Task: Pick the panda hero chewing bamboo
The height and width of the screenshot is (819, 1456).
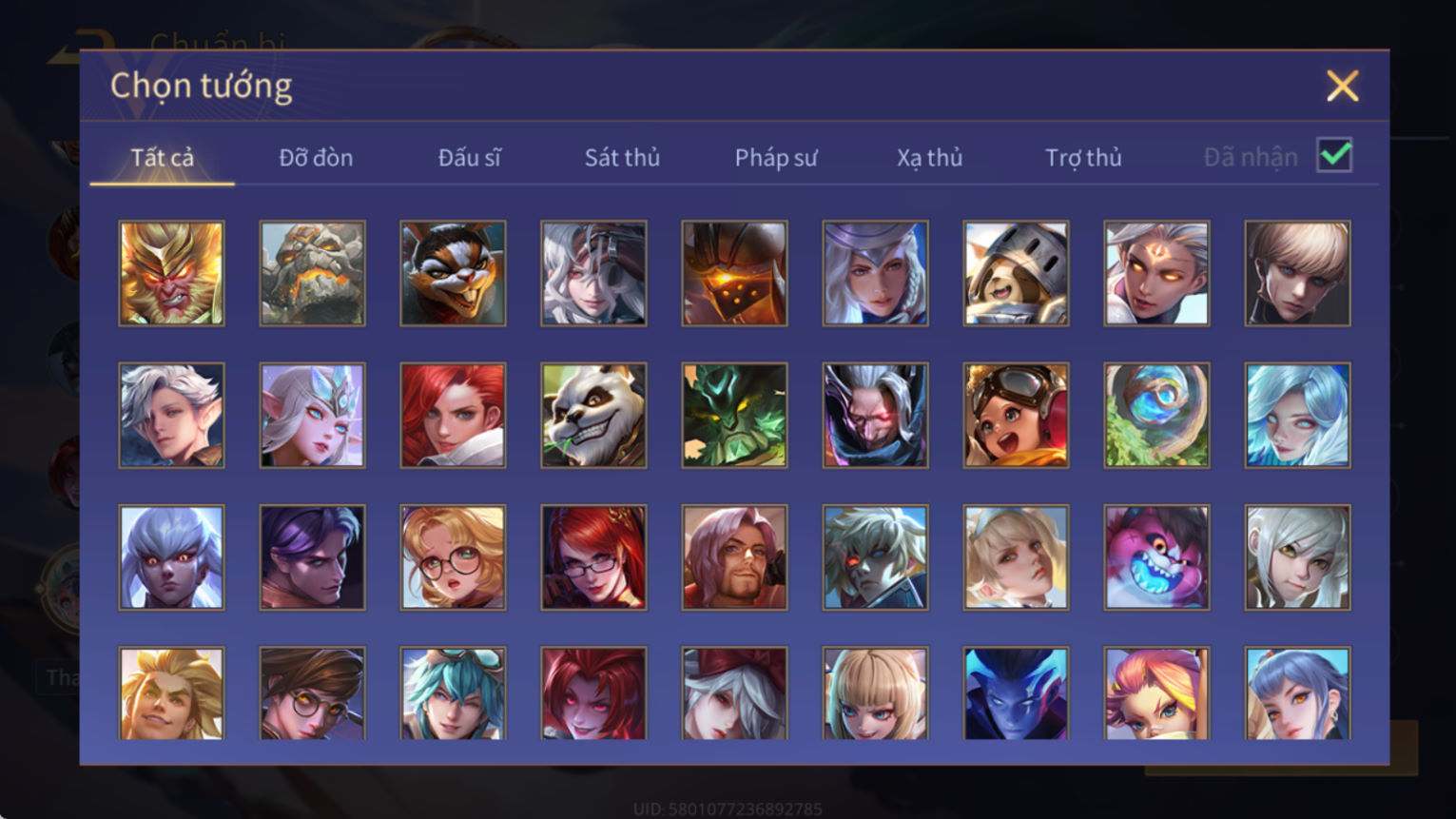Action: click(x=593, y=416)
